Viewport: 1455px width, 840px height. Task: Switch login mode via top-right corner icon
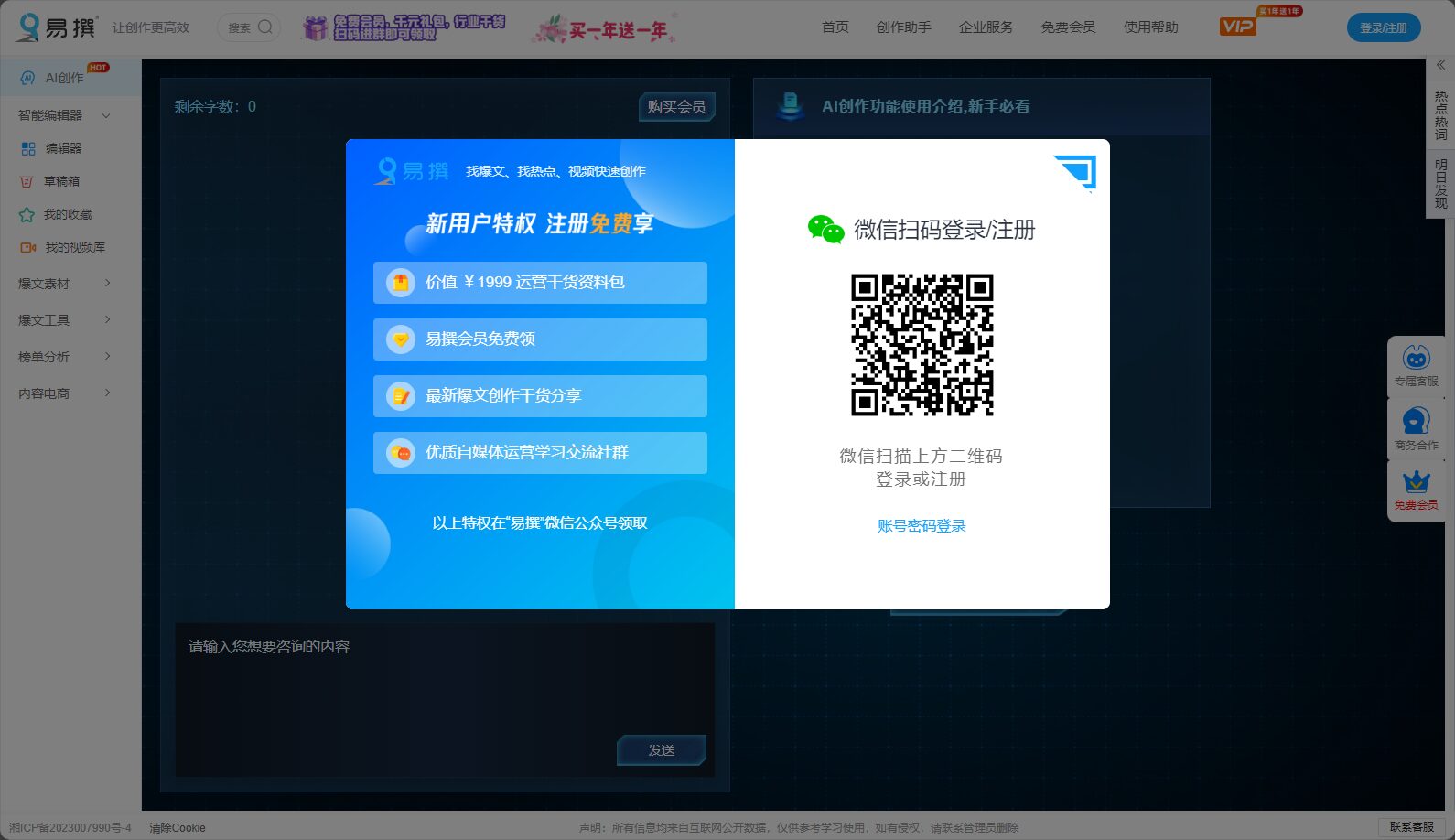1078,171
